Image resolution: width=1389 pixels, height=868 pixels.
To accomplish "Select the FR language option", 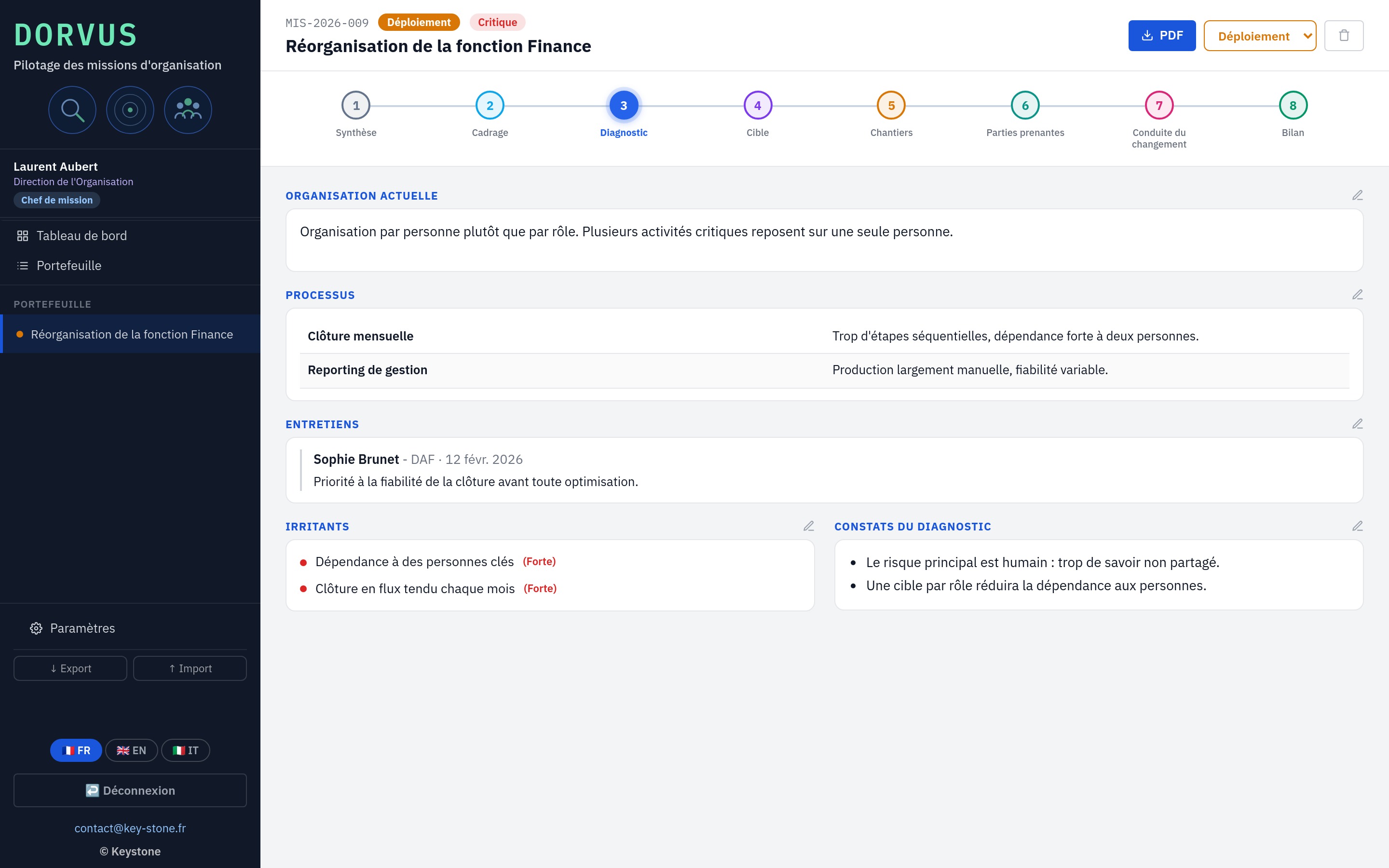I will [76, 750].
